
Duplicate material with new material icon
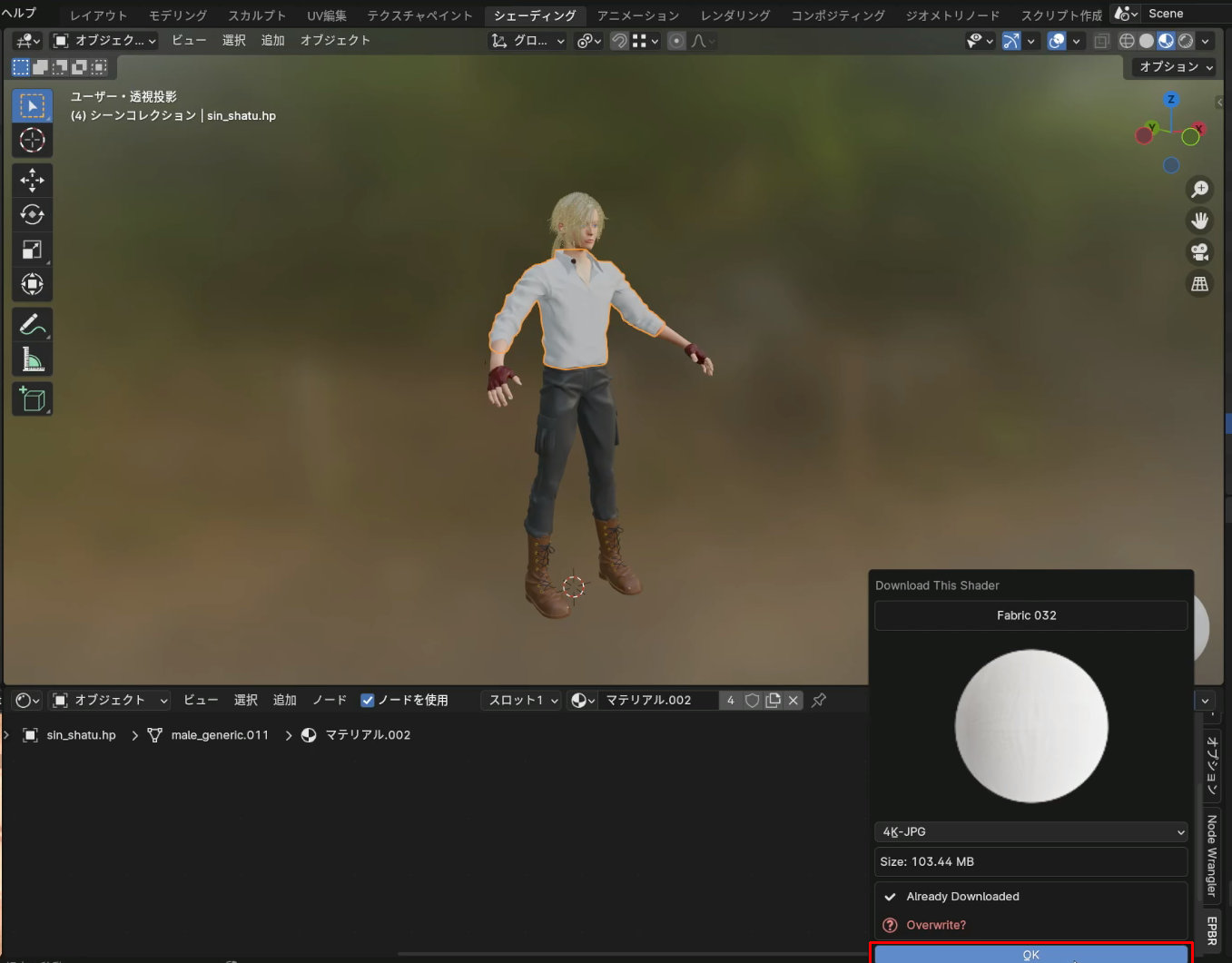coord(773,701)
